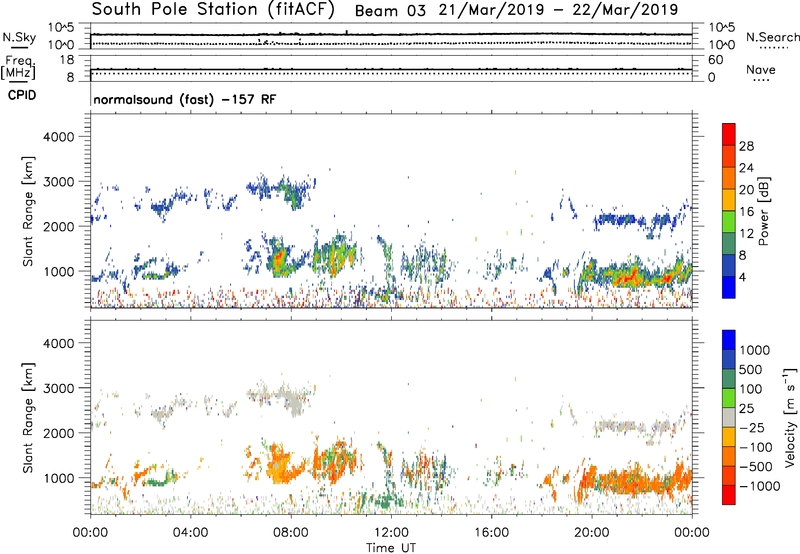The image size is (800, 554).
Task: Click the date range "21/Mar/2019 - 22/Mar/2019"
Action: click(x=558, y=10)
